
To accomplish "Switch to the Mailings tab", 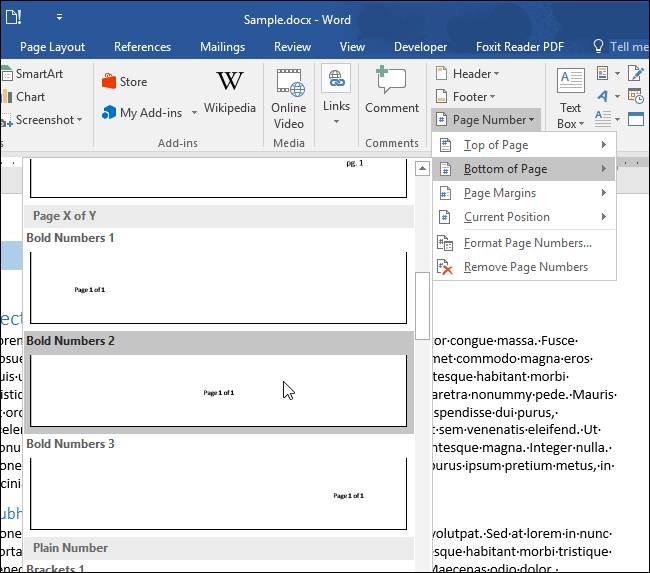I will pos(222,47).
